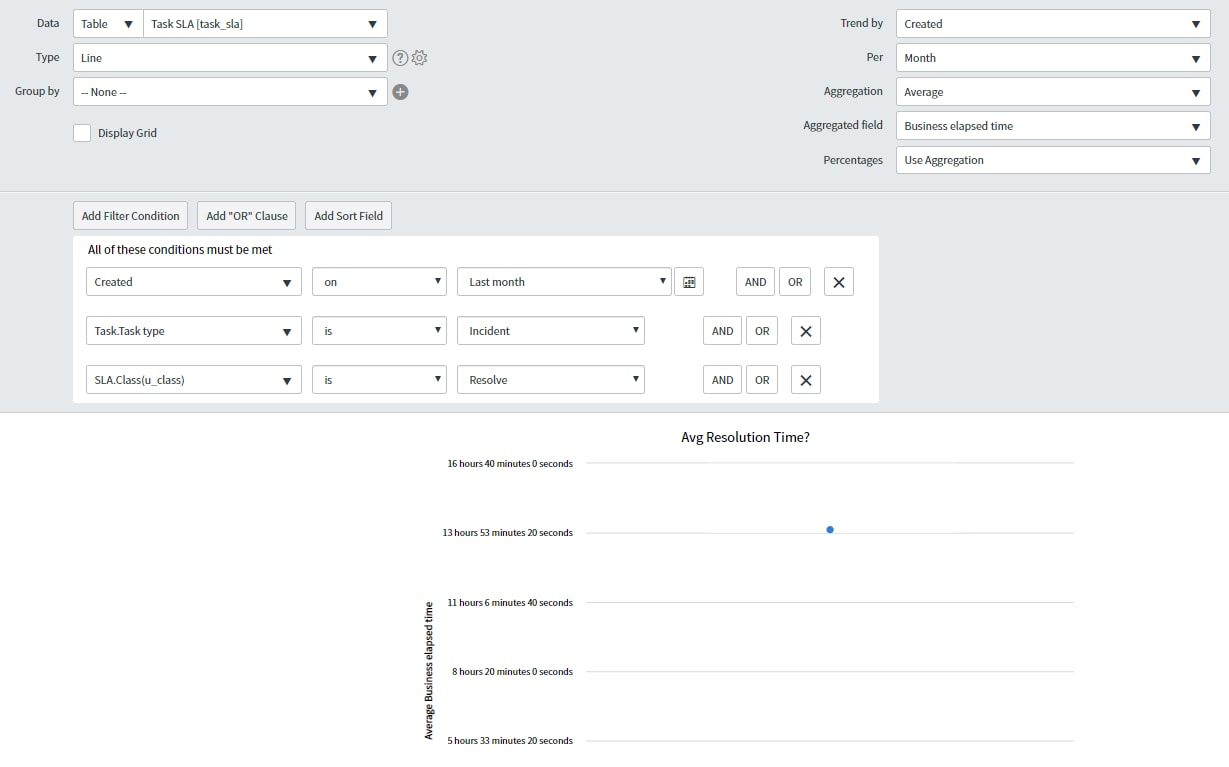Click OR in the SLA.Class row
Viewport: 1229px width, 767px height.
pyautogui.click(x=762, y=380)
